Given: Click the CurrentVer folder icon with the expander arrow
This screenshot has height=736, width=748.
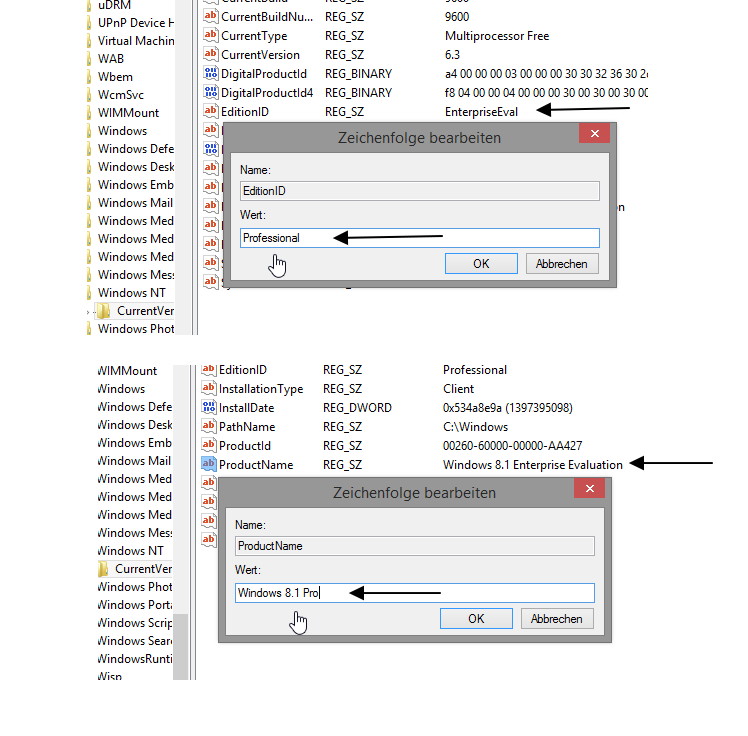Looking at the screenshot, I should tap(103, 311).
